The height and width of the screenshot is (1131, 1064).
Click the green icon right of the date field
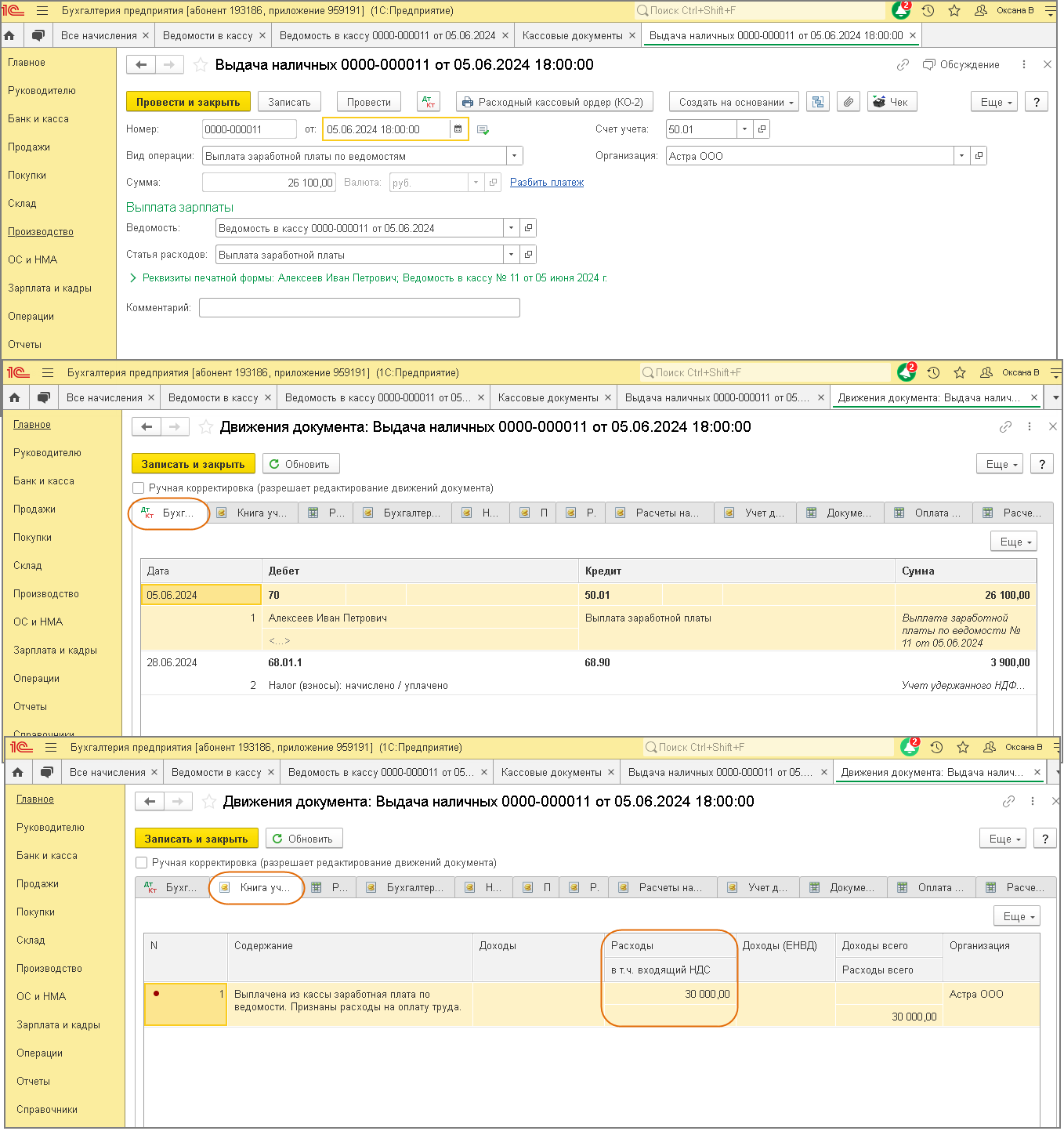[483, 130]
